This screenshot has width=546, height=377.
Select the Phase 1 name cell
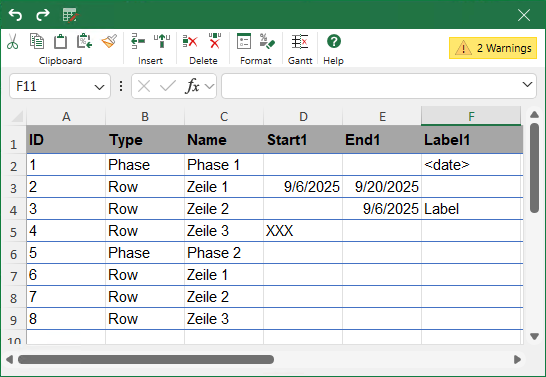[x=224, y=165]
